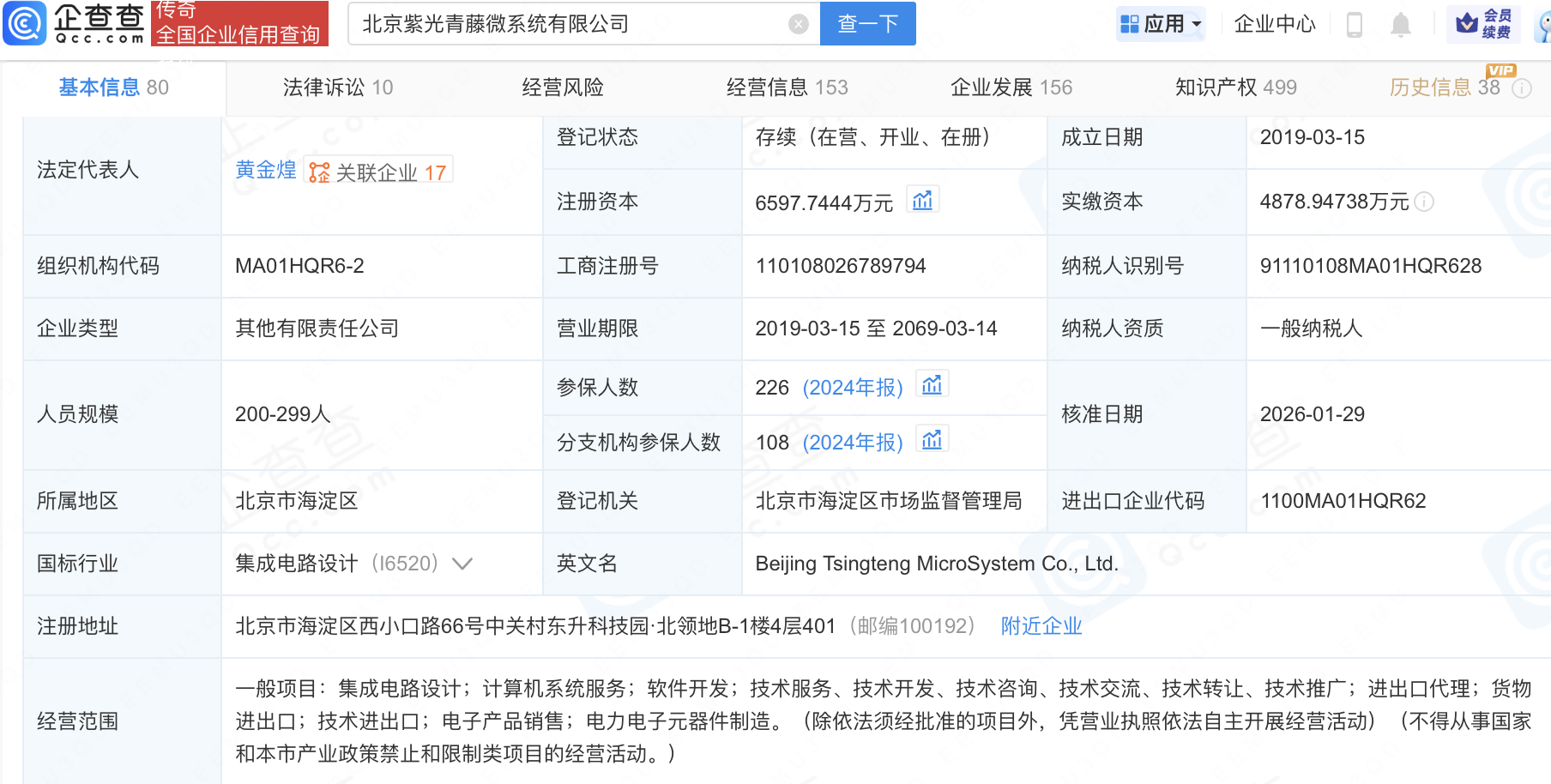This screenshot has height=784, width=1551.
Task: Click the Qcc logo icon
Action: click(x=25, y=23)
